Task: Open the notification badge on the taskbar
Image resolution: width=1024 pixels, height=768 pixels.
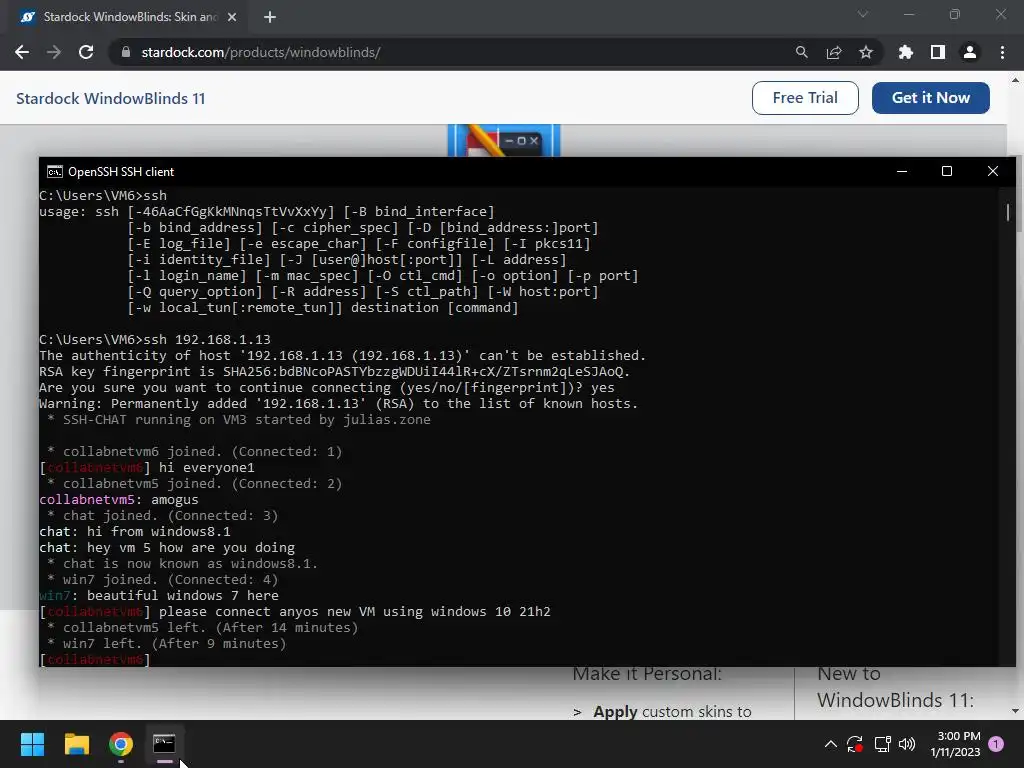Action: [x=996, y=744]
